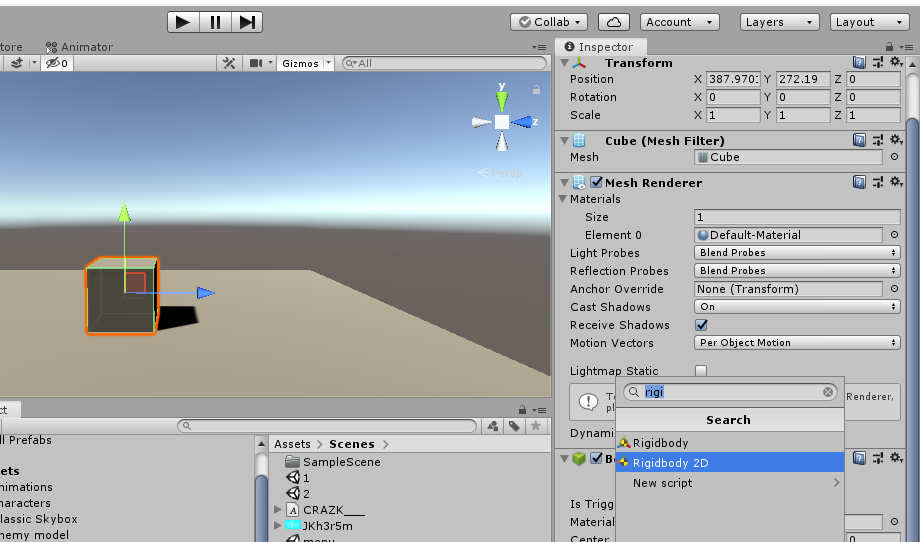Open the Layers dropdown
This screenshot has width=920, height=542.
click(780, 22)
